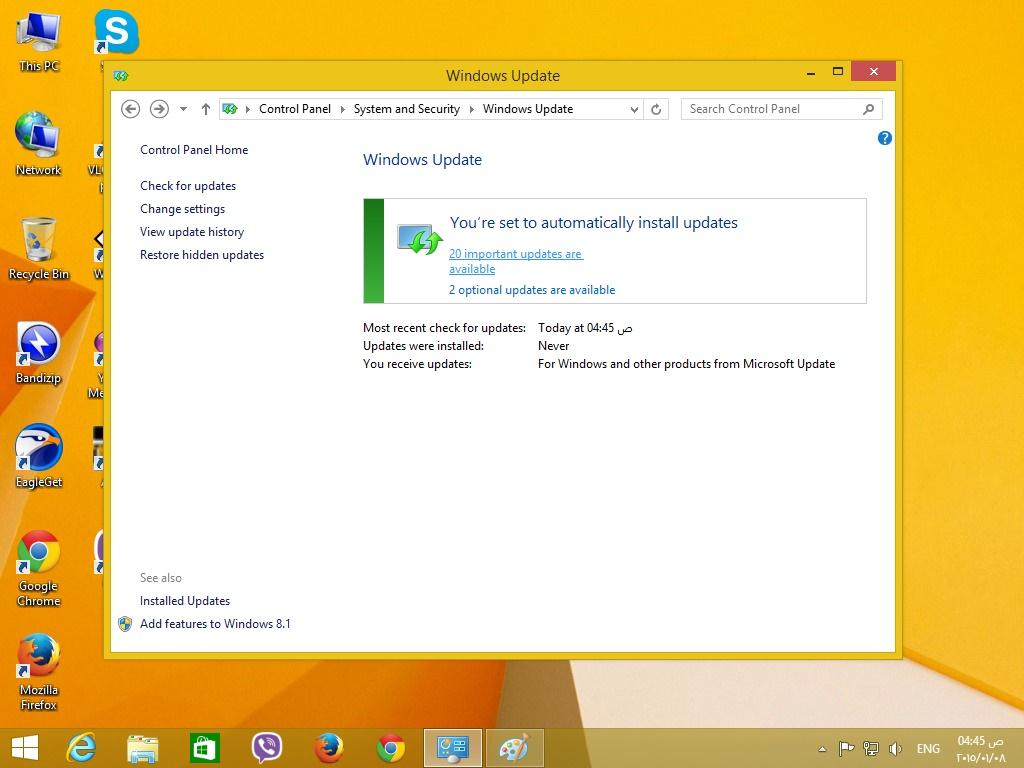This screenshot has width=1024, height=768.
Task: Go up one level with Up arrow
Action: (206, 109)
